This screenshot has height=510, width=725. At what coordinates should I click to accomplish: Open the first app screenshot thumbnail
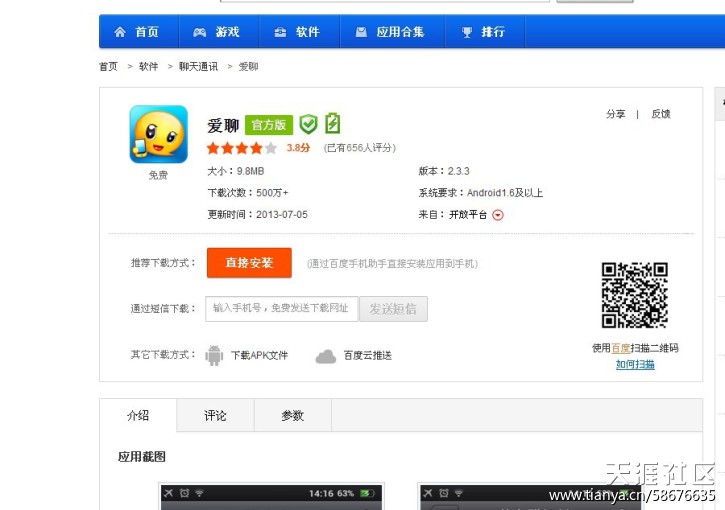point(271,497)
